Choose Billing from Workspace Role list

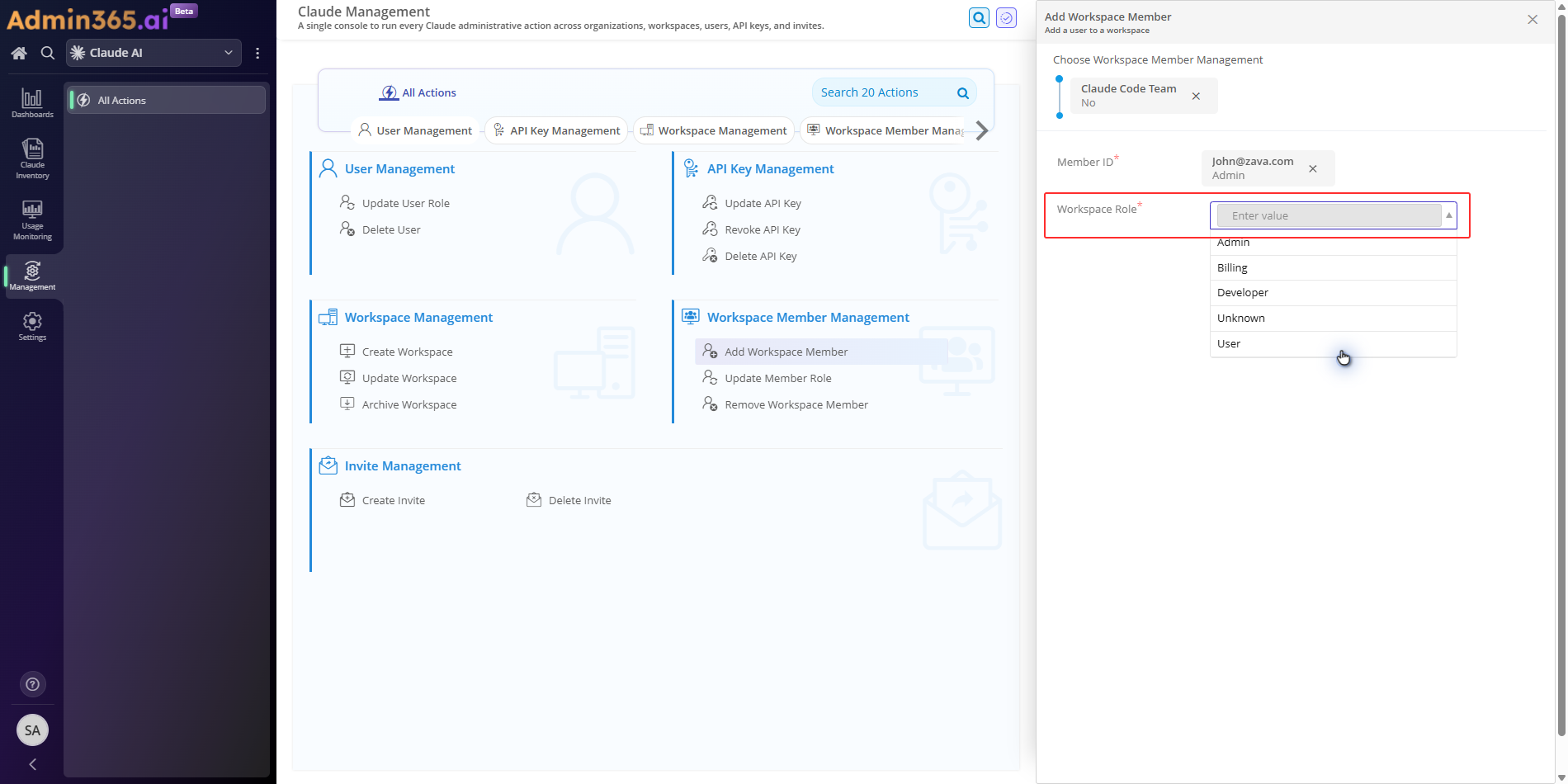1333,267
